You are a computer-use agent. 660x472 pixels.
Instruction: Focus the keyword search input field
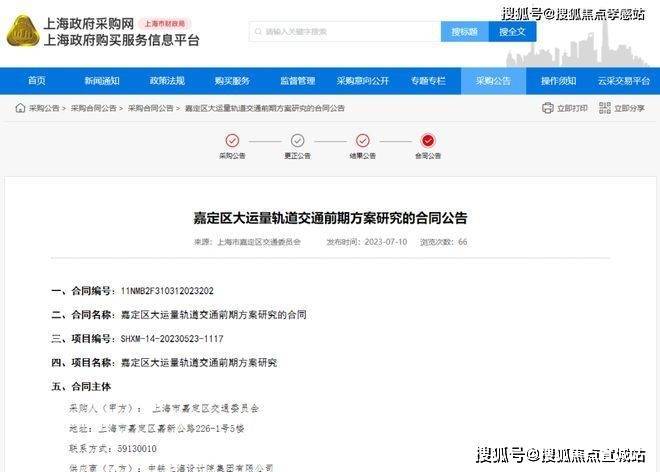point(345,32)
